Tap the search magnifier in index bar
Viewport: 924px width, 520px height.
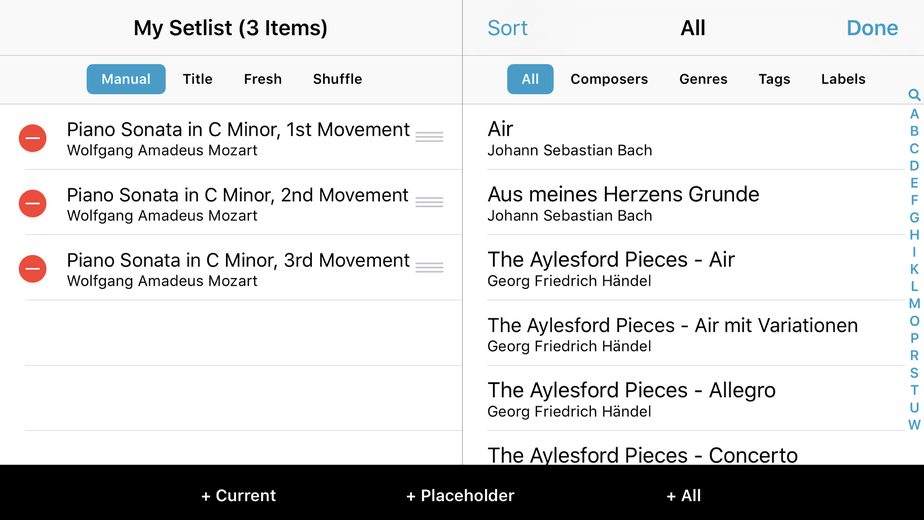914,95
